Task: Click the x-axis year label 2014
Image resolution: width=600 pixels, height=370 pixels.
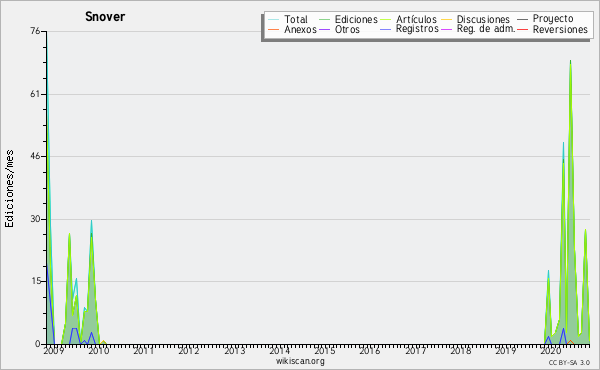Action: [x=280, y=350]
